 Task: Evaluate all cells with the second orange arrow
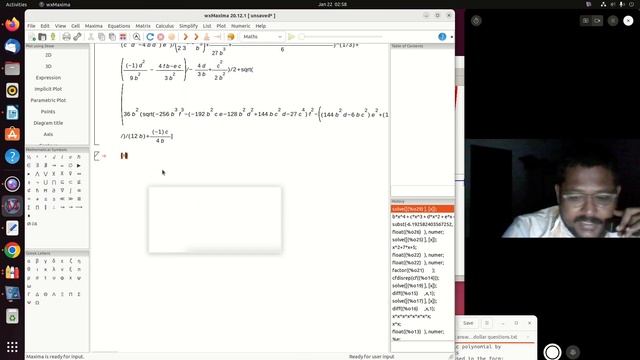(x=196, y=37)
